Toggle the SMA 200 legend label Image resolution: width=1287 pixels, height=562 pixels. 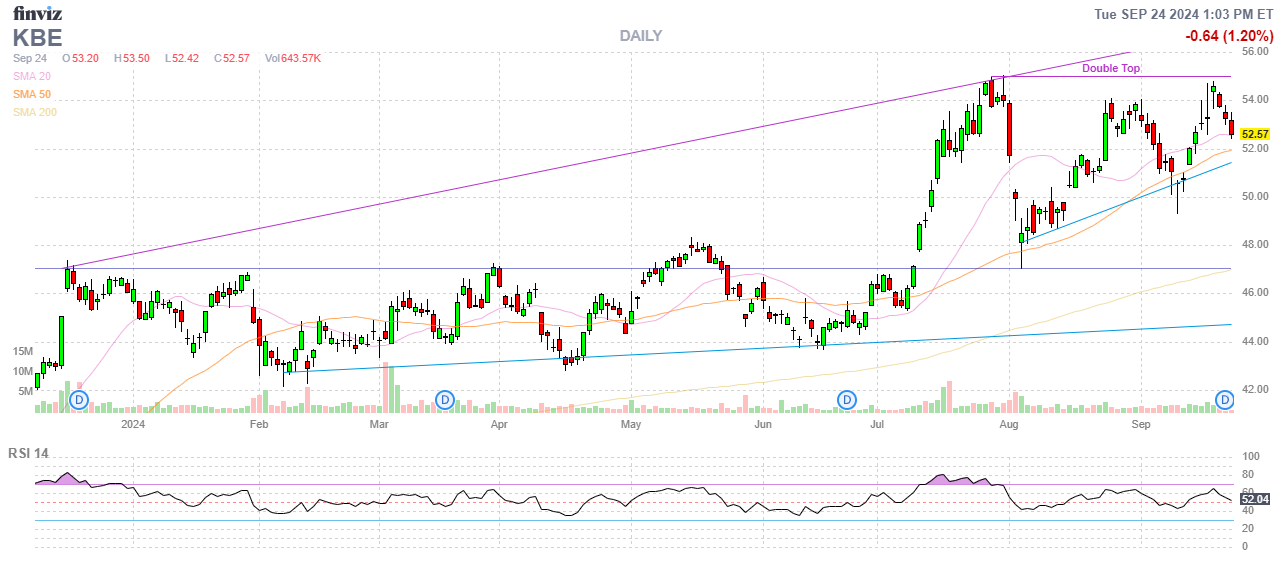35,112
